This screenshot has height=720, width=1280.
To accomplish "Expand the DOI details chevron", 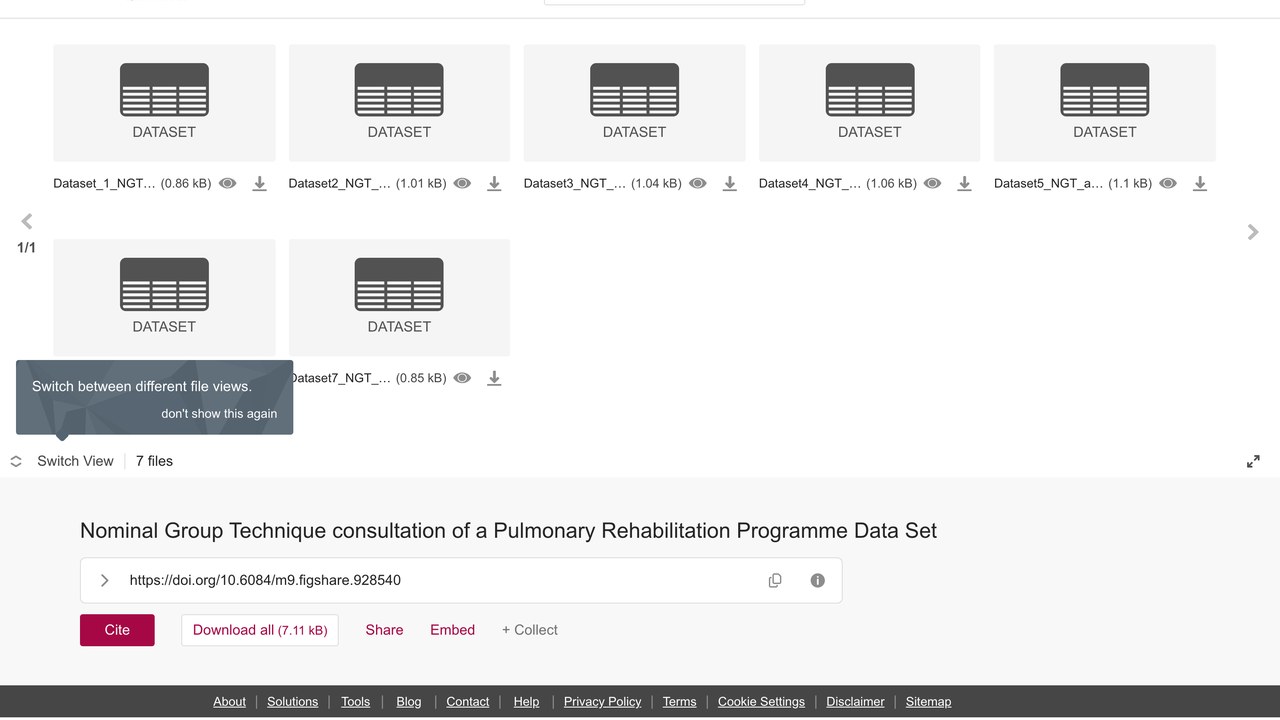I will click(x=104, y=580).
